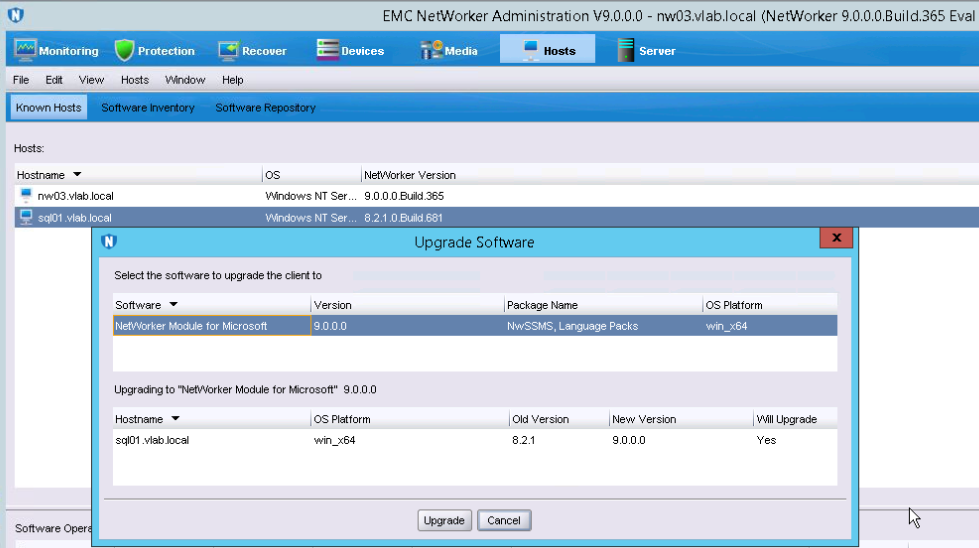Click the 8.2.1.0.Build.681 version cell

click(403, 218)
